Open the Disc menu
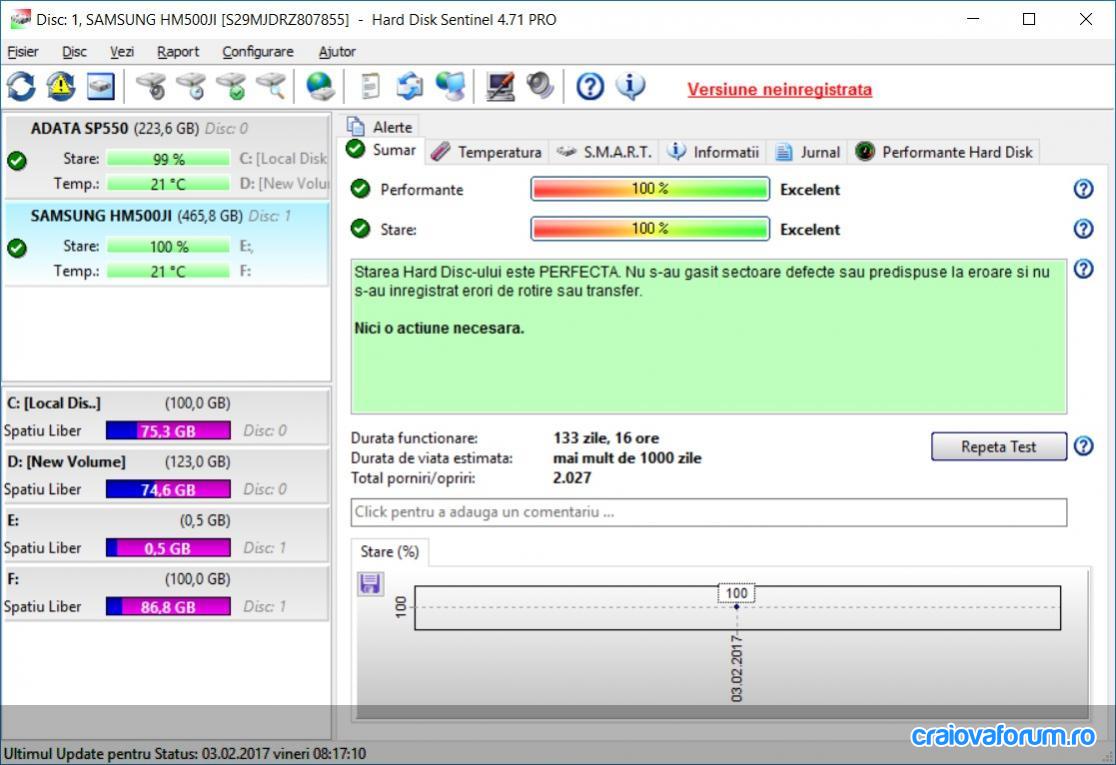This screenshot has height=765, width=1116. pos(74,51)
